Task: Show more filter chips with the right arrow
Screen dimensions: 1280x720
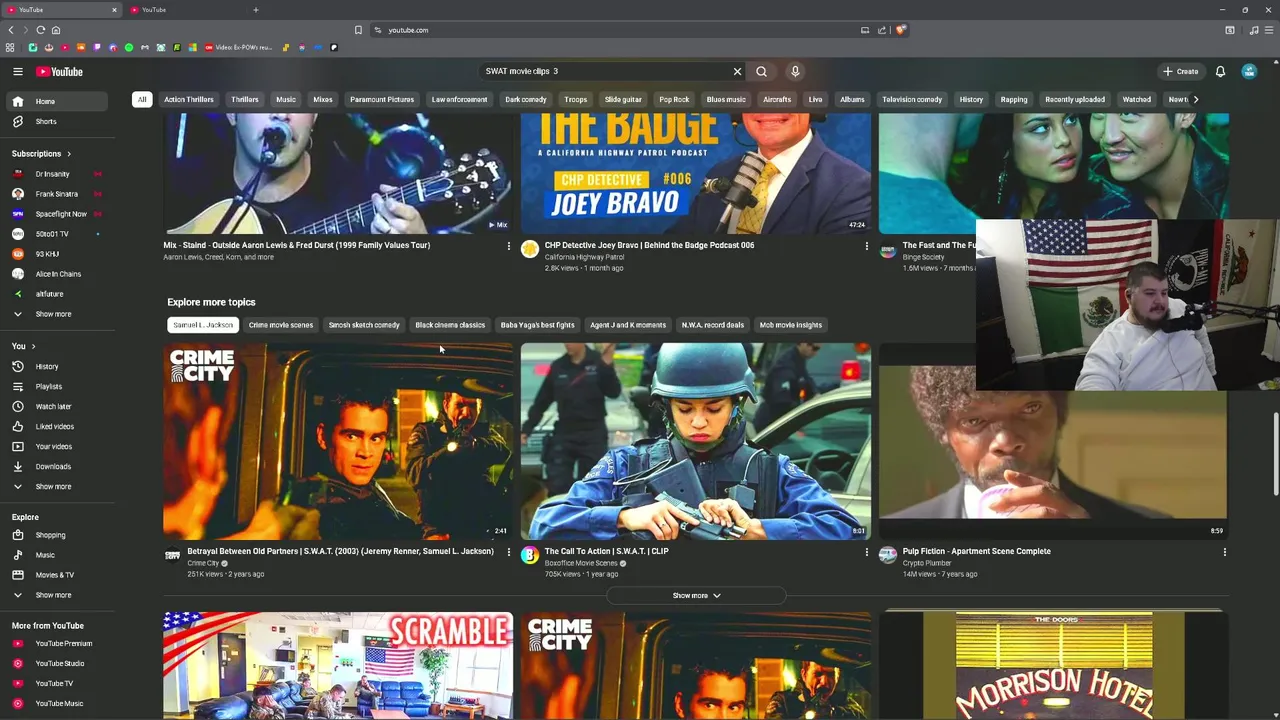Action: coord(1195,99)
